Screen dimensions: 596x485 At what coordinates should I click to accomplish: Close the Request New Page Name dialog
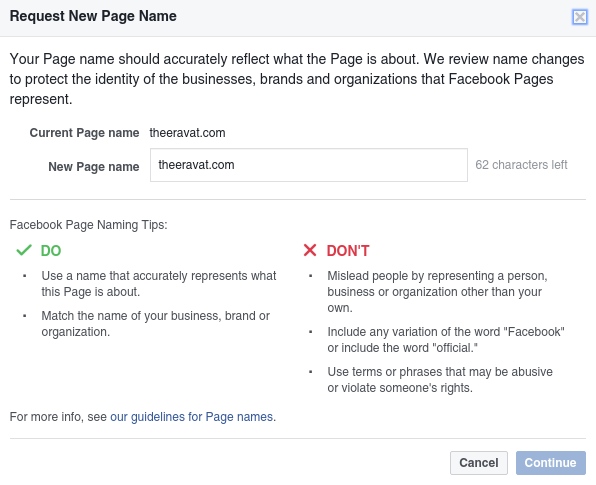click(580, 17)
